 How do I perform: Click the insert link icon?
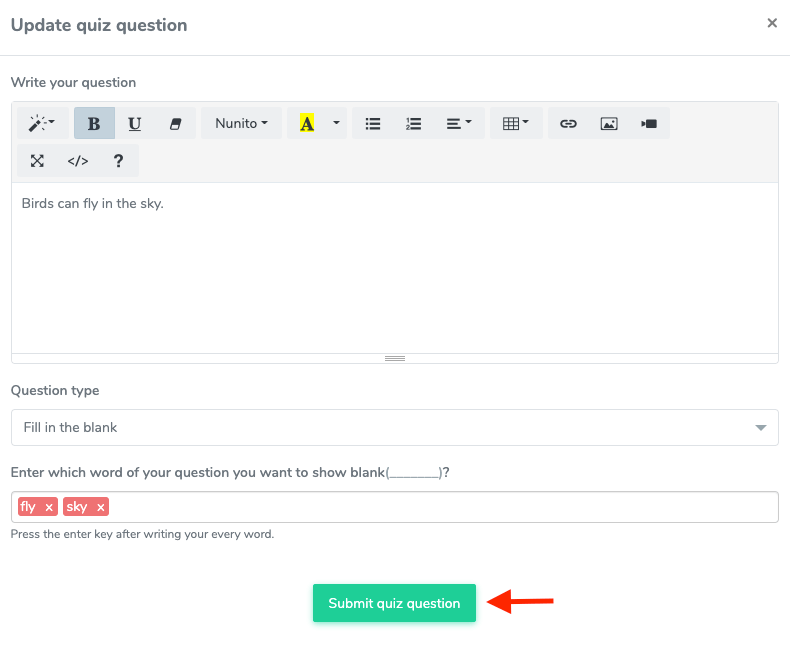568,124
